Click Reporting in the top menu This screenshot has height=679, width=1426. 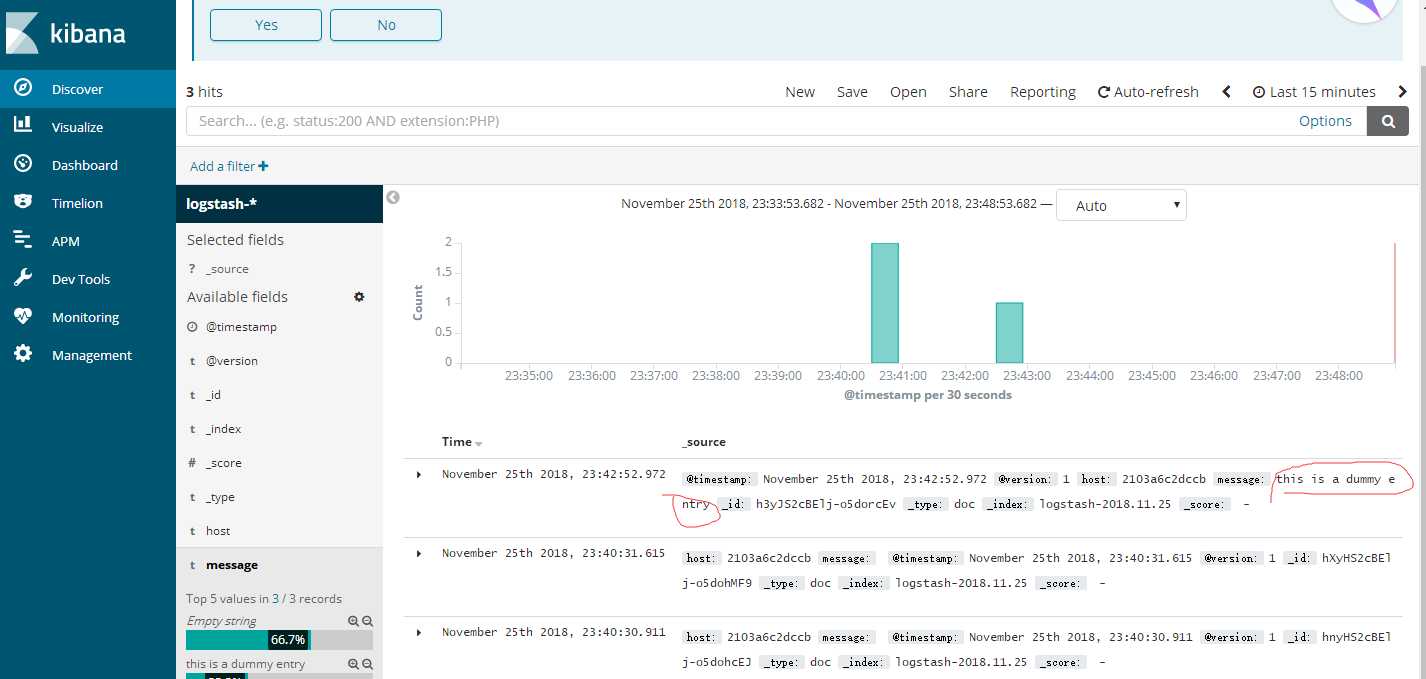[x=1043, y=92]
